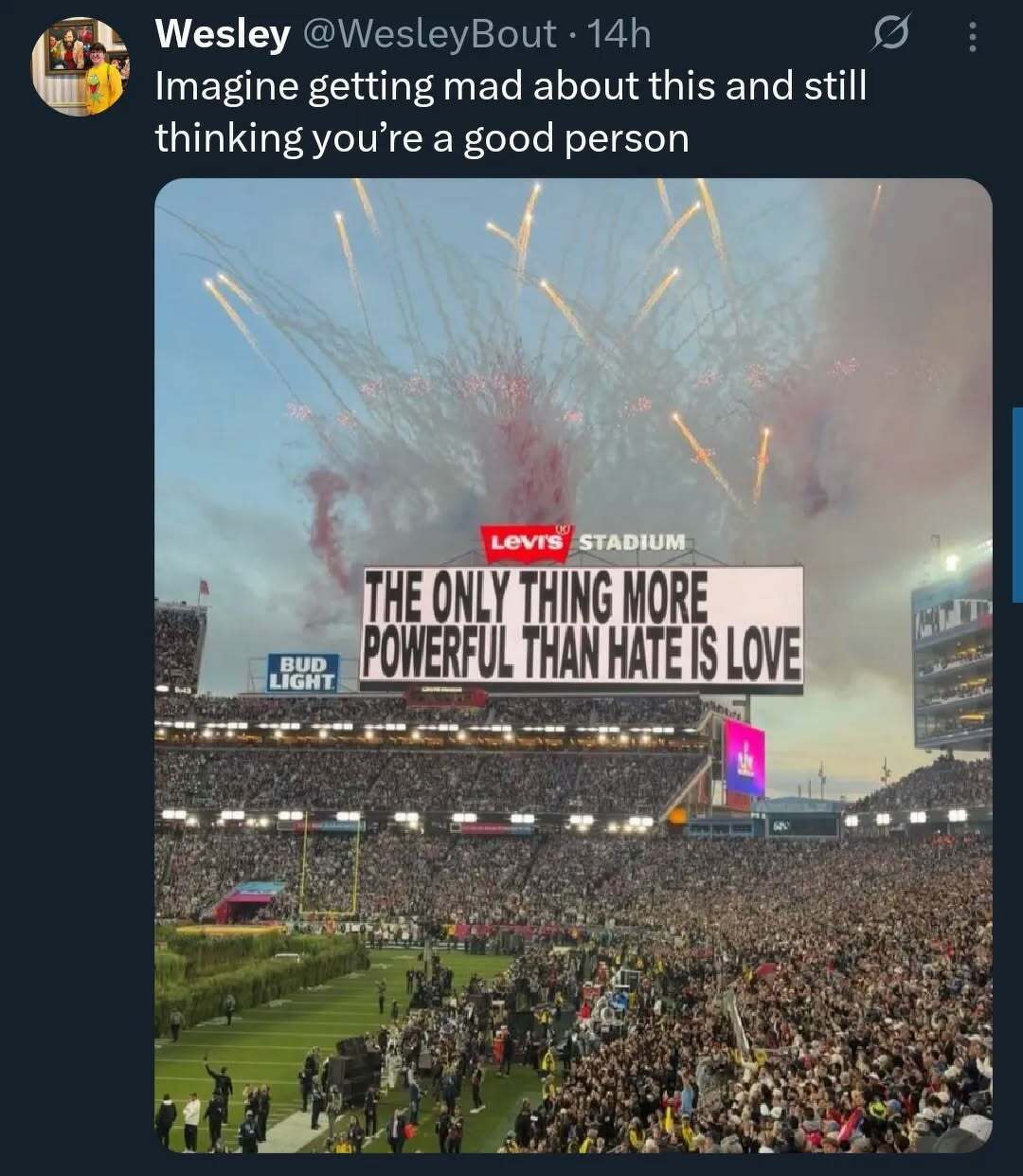The height and width of the screenshot is (1176, 1023).
Task: Open the @WesleyBout profile handle
Action: [x=431, y=34]
